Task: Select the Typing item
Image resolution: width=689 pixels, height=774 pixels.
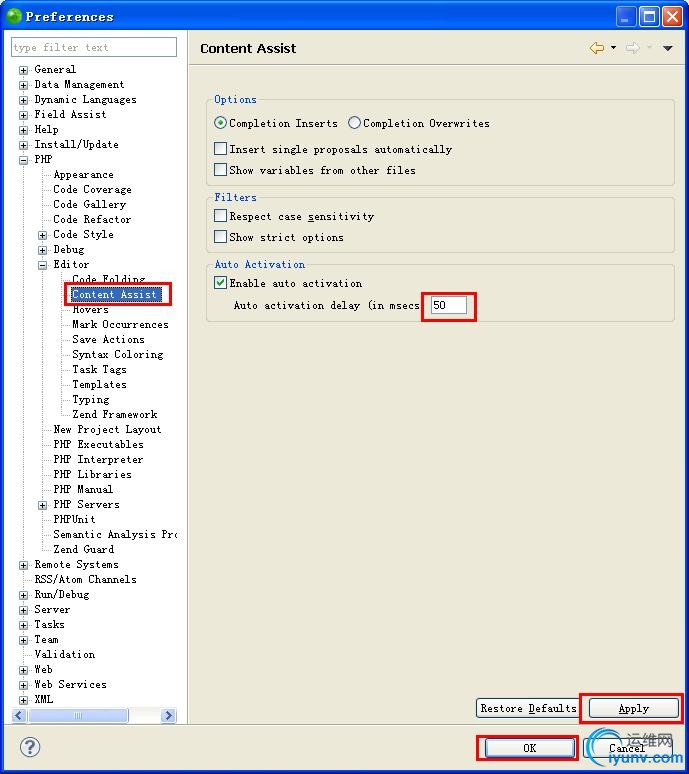Action: point(91,399)
